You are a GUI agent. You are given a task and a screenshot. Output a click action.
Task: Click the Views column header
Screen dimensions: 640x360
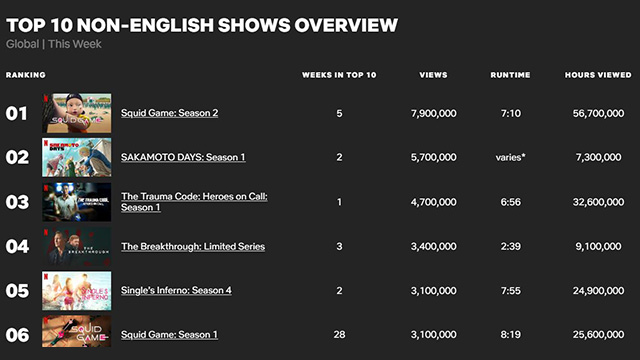433,75
